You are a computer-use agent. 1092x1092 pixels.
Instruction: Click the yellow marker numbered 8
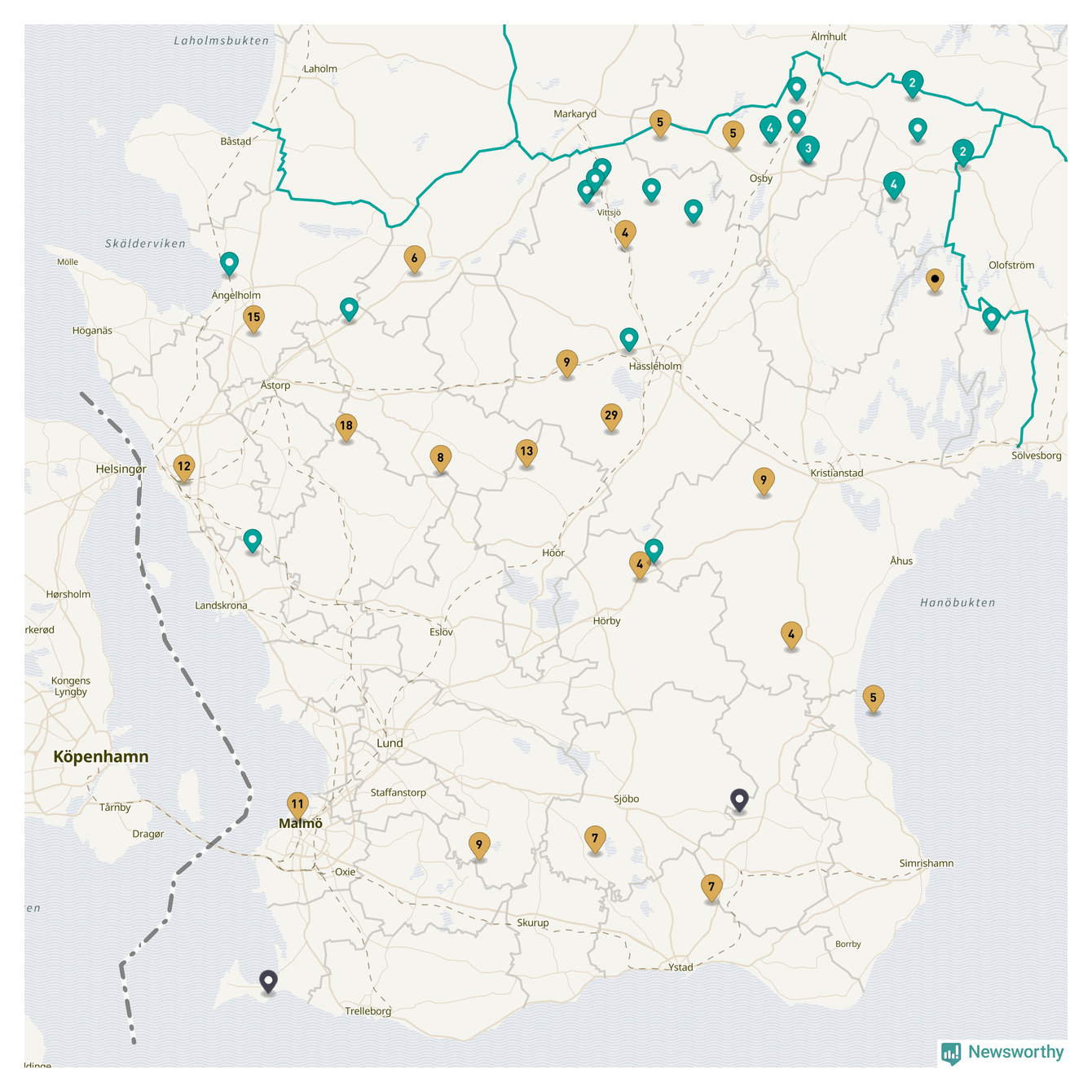coord(440,458)
